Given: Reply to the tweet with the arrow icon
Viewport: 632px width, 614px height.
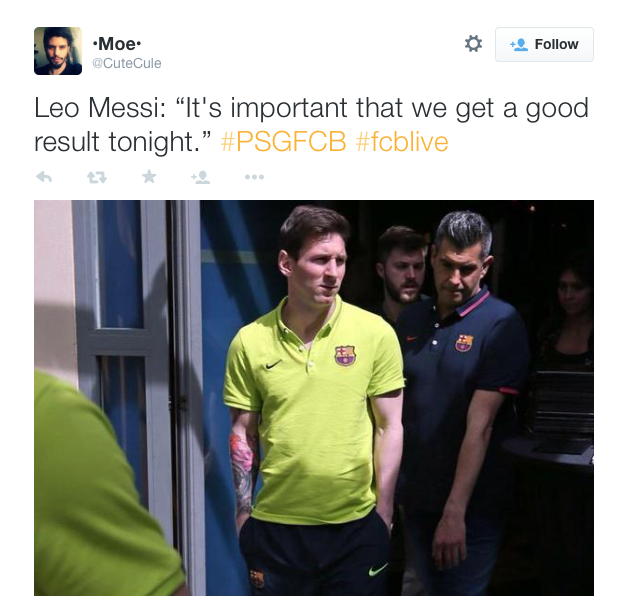Looking at the screenshot, I should point(44,177).
